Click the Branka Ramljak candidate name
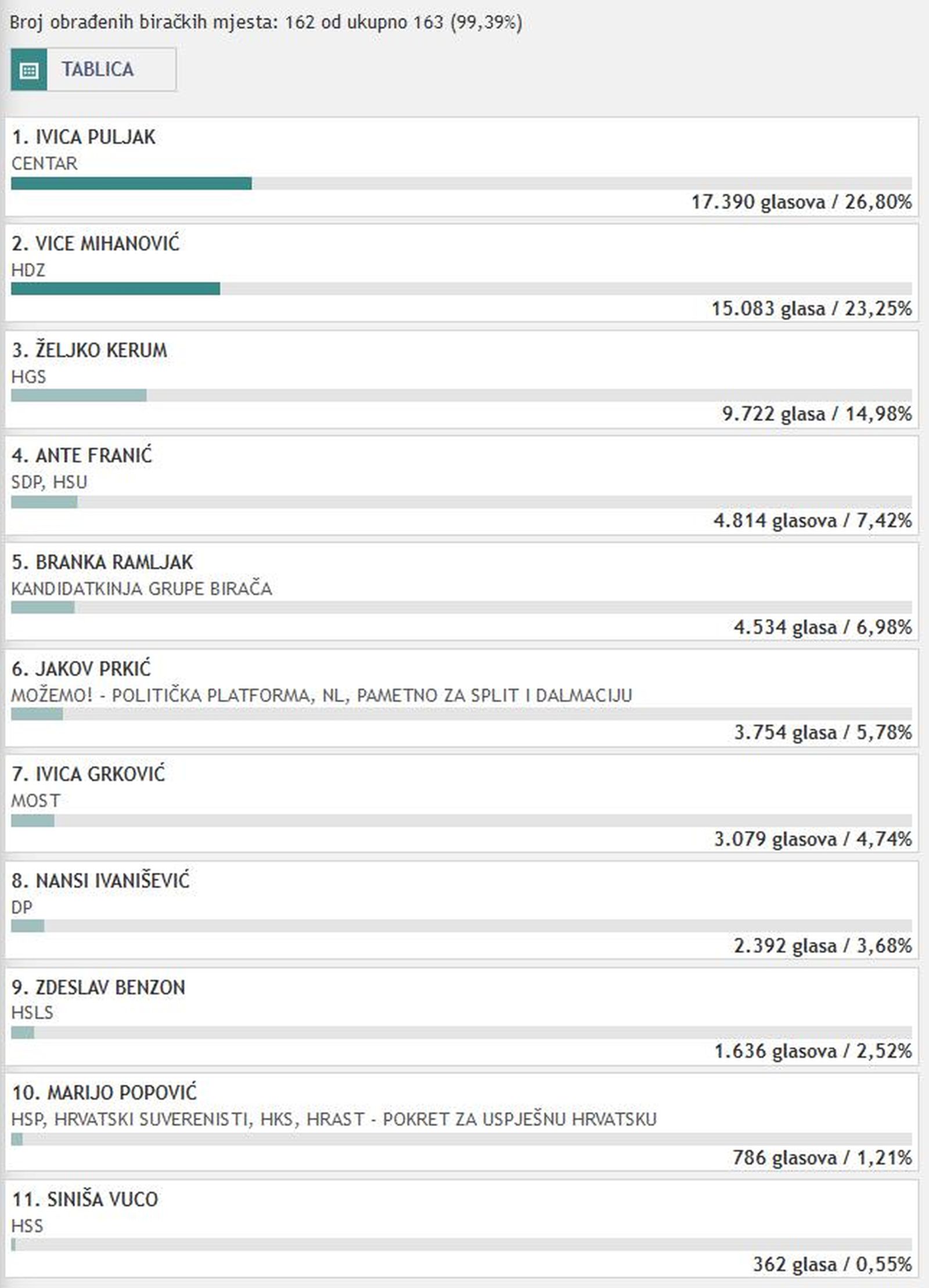 [102, 562]
